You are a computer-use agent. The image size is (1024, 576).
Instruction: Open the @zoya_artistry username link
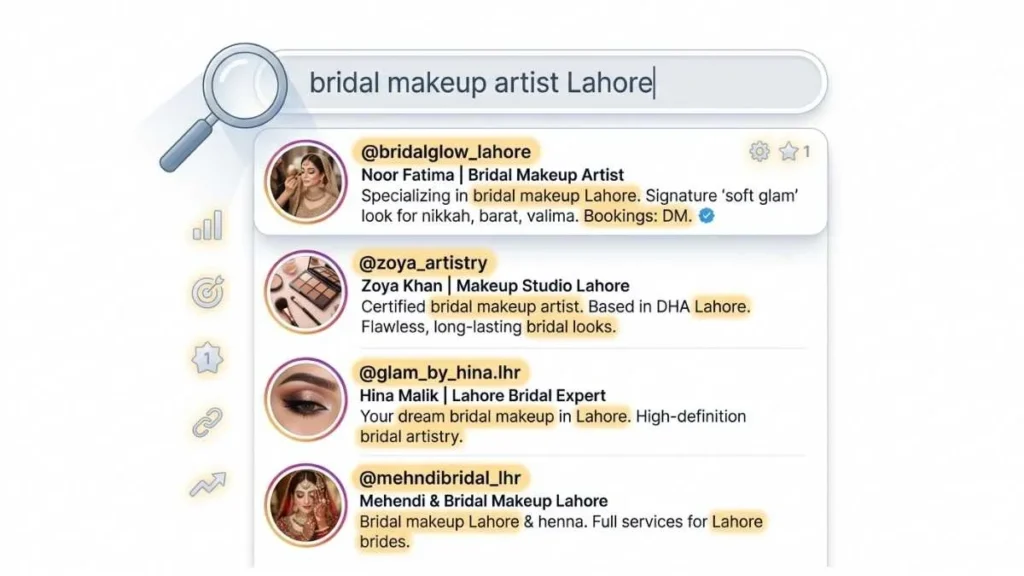[423, 263]
